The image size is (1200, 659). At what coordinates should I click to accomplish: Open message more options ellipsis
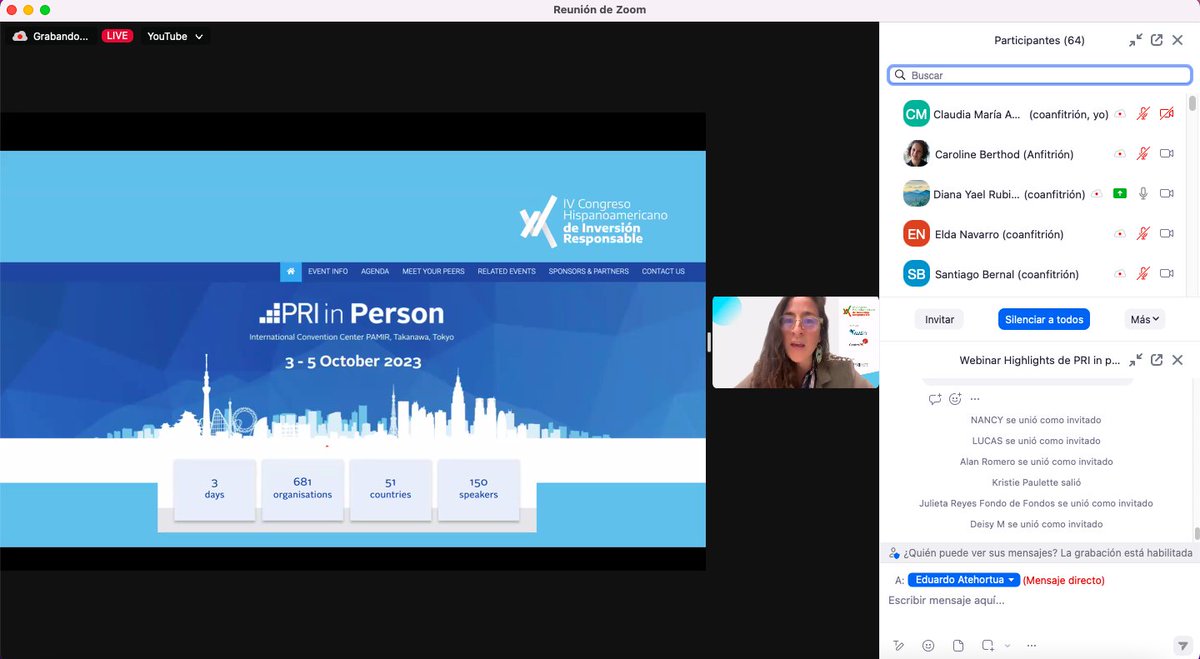click(x=975, y=399)
